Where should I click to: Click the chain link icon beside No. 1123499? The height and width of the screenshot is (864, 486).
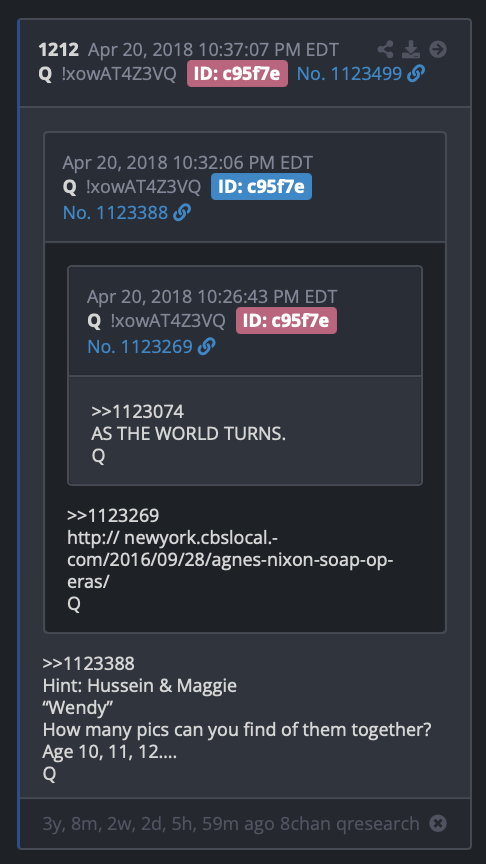pos(416,74)
